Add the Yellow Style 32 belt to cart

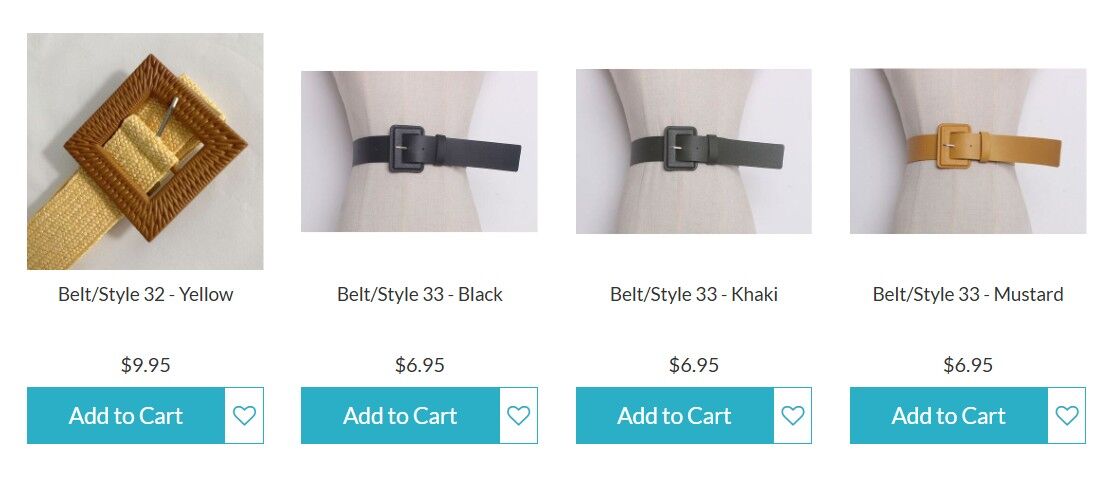[126, 416]
